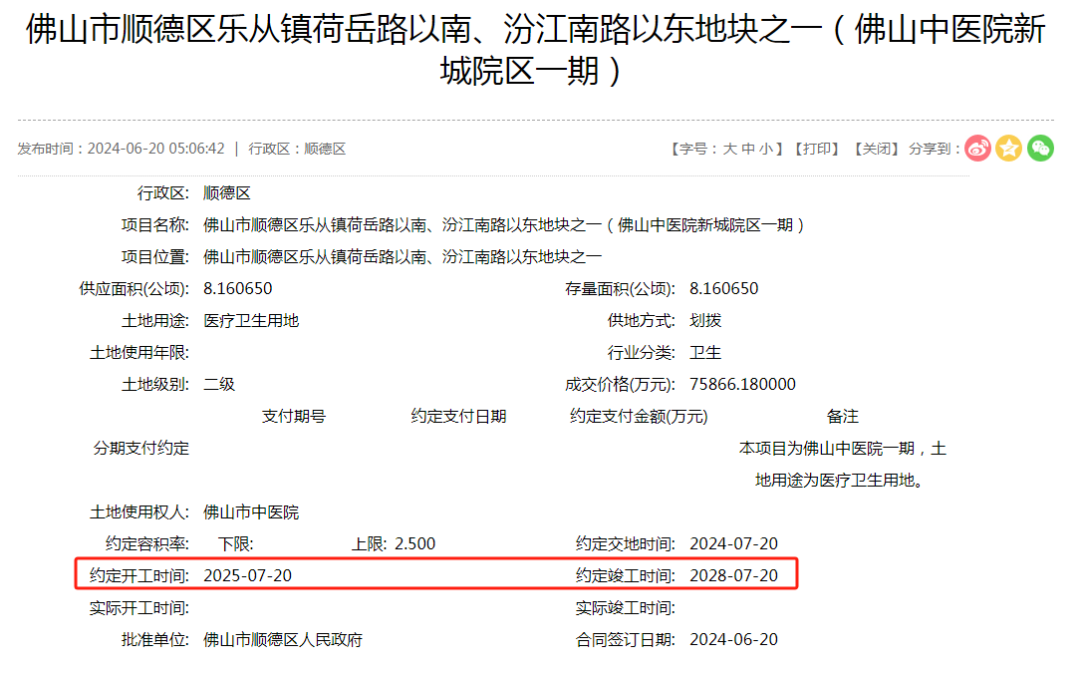Click the 项目位置 value text
The height and width of the screenshot is (675, 1080).
pyautogui.click(x=402, y=257)
